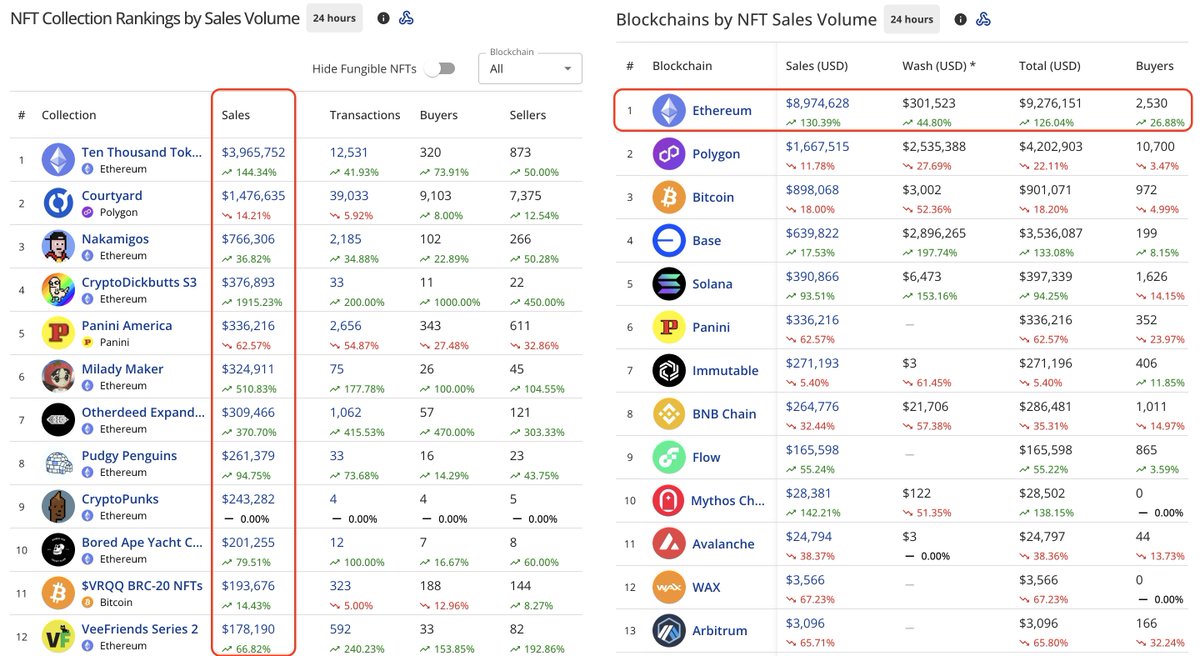Click Courtyard collection logo
Viewport: 1200px width, 656px height.
(x=58, y=203)
